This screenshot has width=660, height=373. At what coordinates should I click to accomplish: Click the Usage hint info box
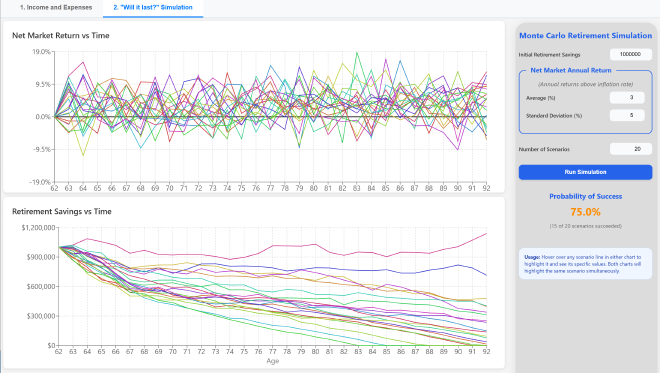pos(585,264)
